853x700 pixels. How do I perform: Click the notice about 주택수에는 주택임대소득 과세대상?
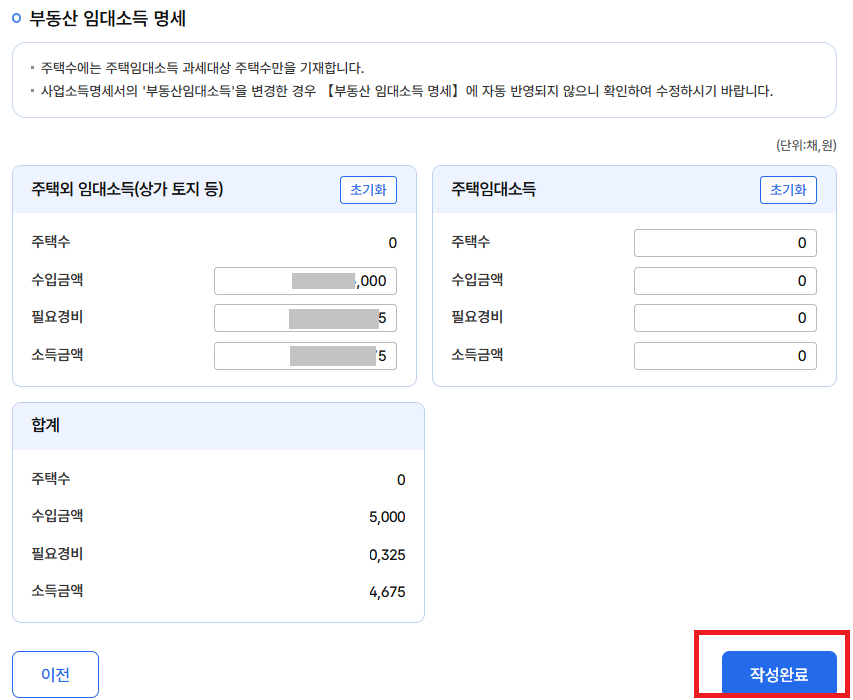(202, 68)
